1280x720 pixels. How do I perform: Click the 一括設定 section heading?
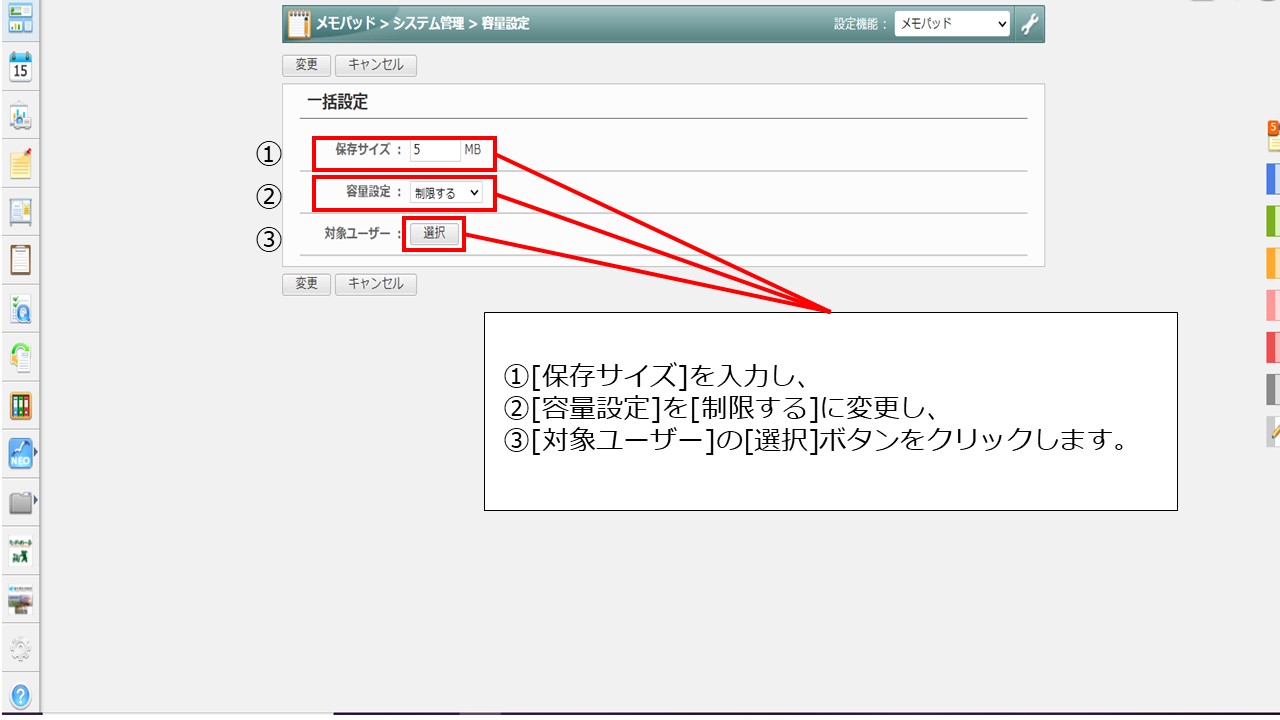pyautogui.click(x=337, y=102)
